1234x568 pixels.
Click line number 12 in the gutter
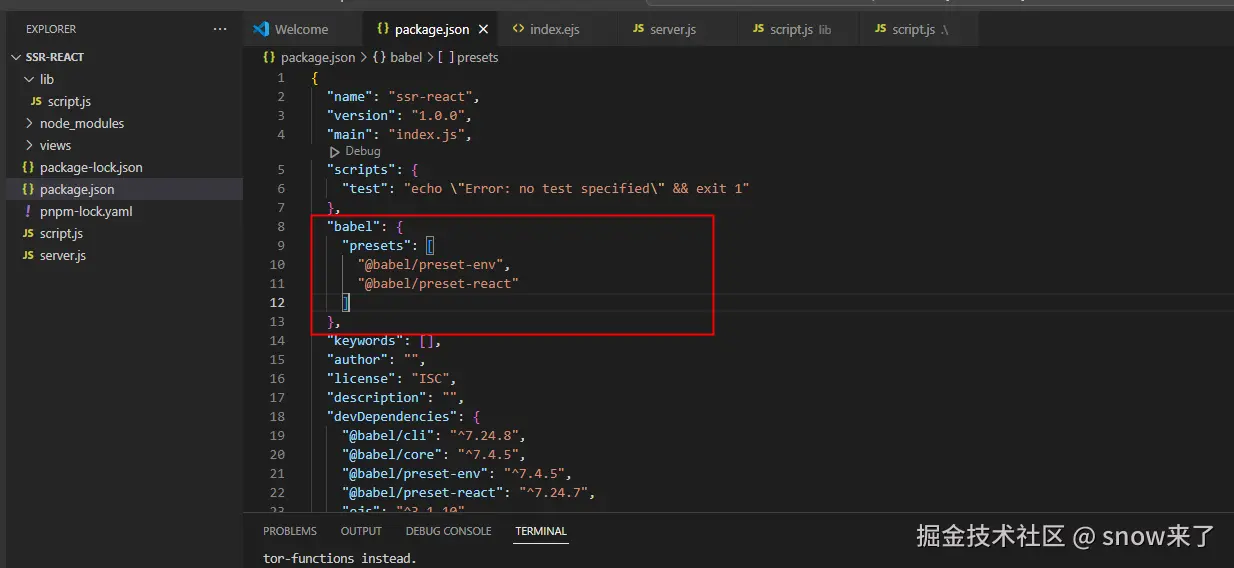click(277, 303)
